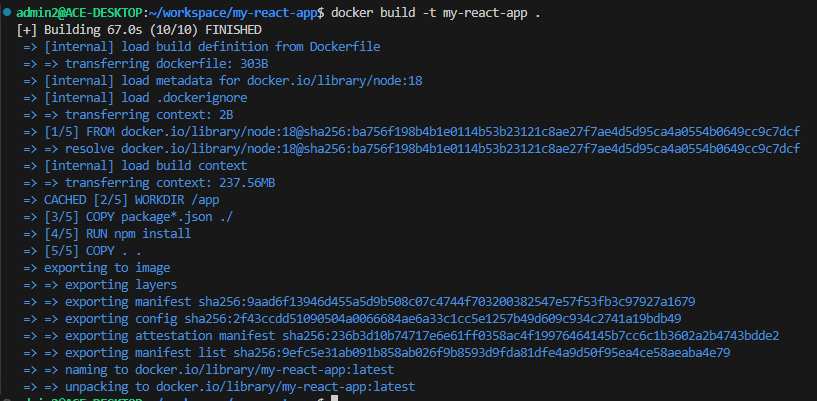Click the CACHED [2/5] WORKDIR /app line
Screen dimensions: 817x401
(121, 200)
